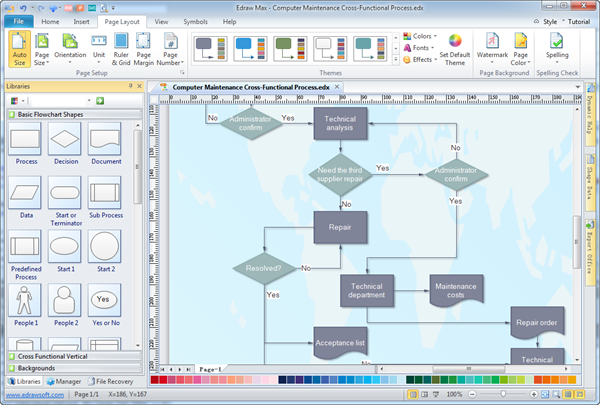Switch to the Insert ribbon tab
Screen dimensions: 600x405
[80, 20]
